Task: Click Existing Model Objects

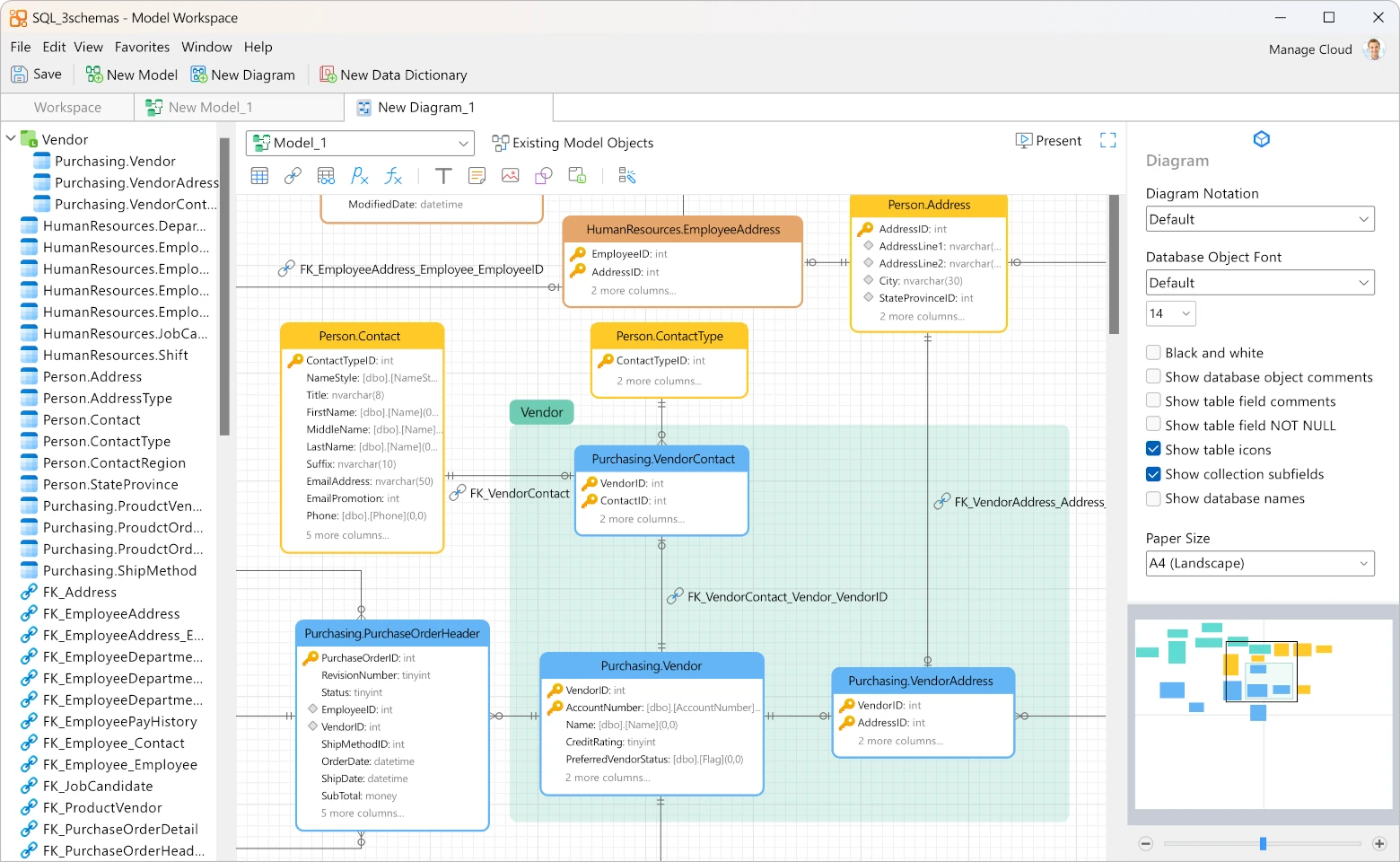Action: pos(573,143)
